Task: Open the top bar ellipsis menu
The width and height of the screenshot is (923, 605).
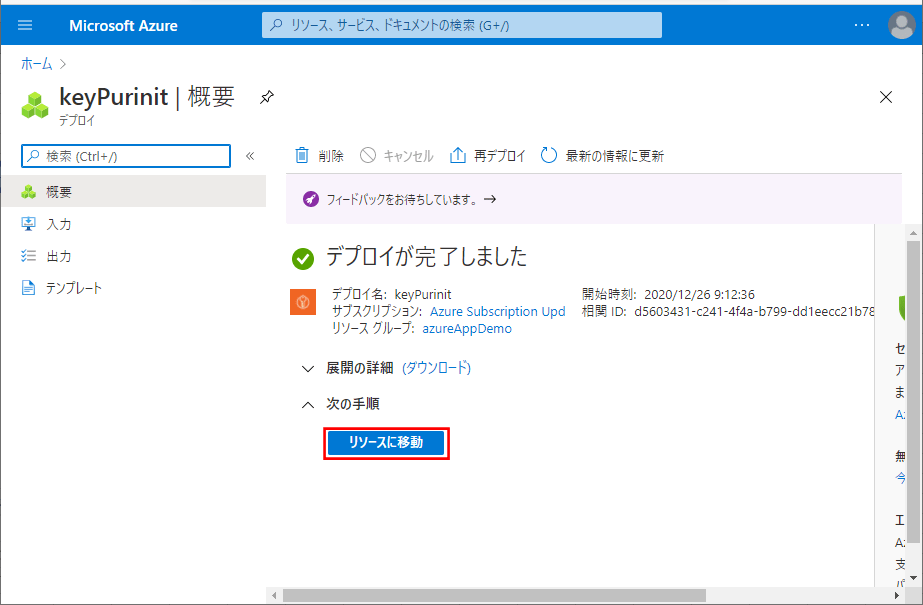Action: point(862,25)
